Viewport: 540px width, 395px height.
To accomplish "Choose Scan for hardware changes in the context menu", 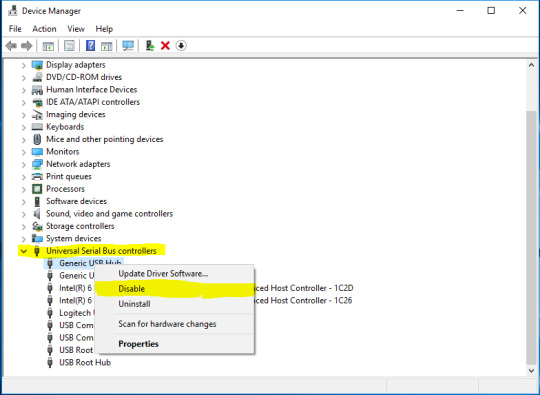I will point(174,324).
